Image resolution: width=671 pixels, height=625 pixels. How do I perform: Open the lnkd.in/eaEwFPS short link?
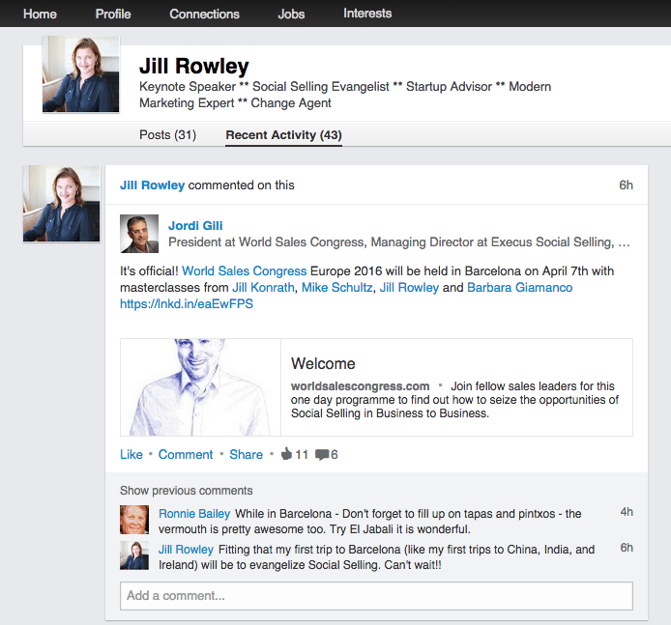point(186,304)
